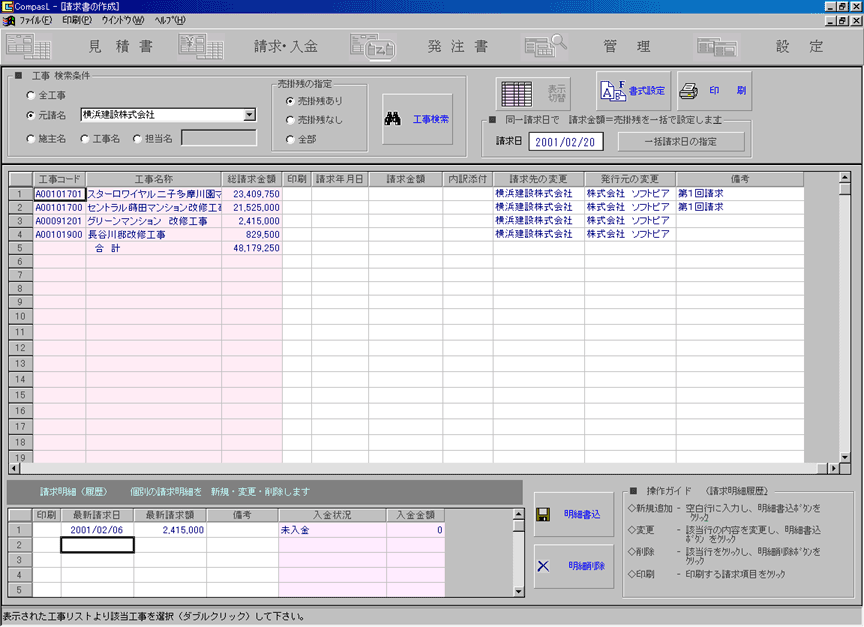Click 総請求金額 column header
Screen dimensions: 864x627
[252, 179]
